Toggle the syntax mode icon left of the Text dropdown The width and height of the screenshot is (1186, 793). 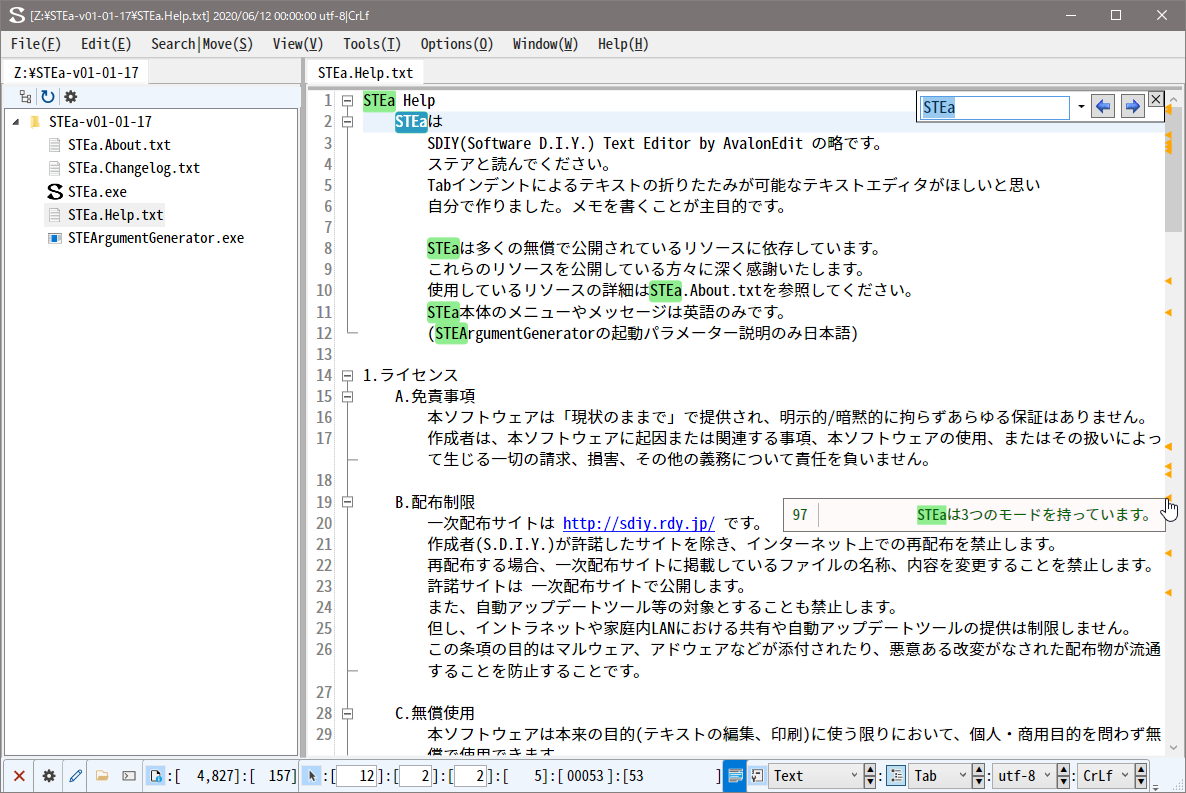(x=757, y=776)
